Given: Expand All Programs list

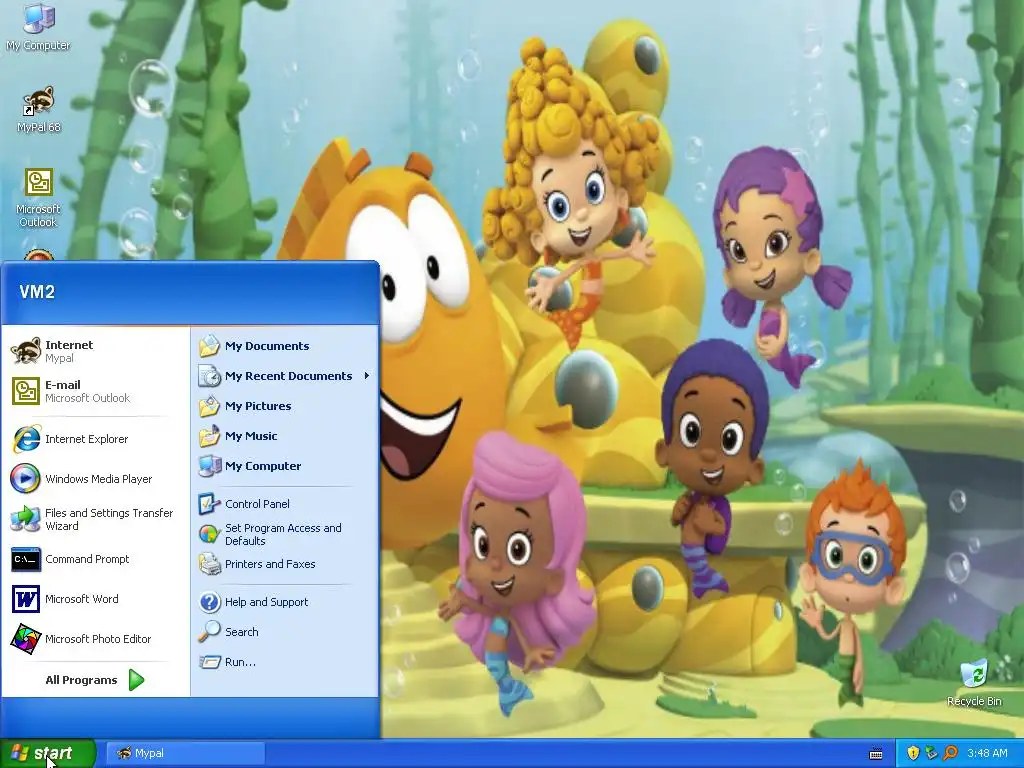Looking at the screenshot, I should tap(95, 680).
